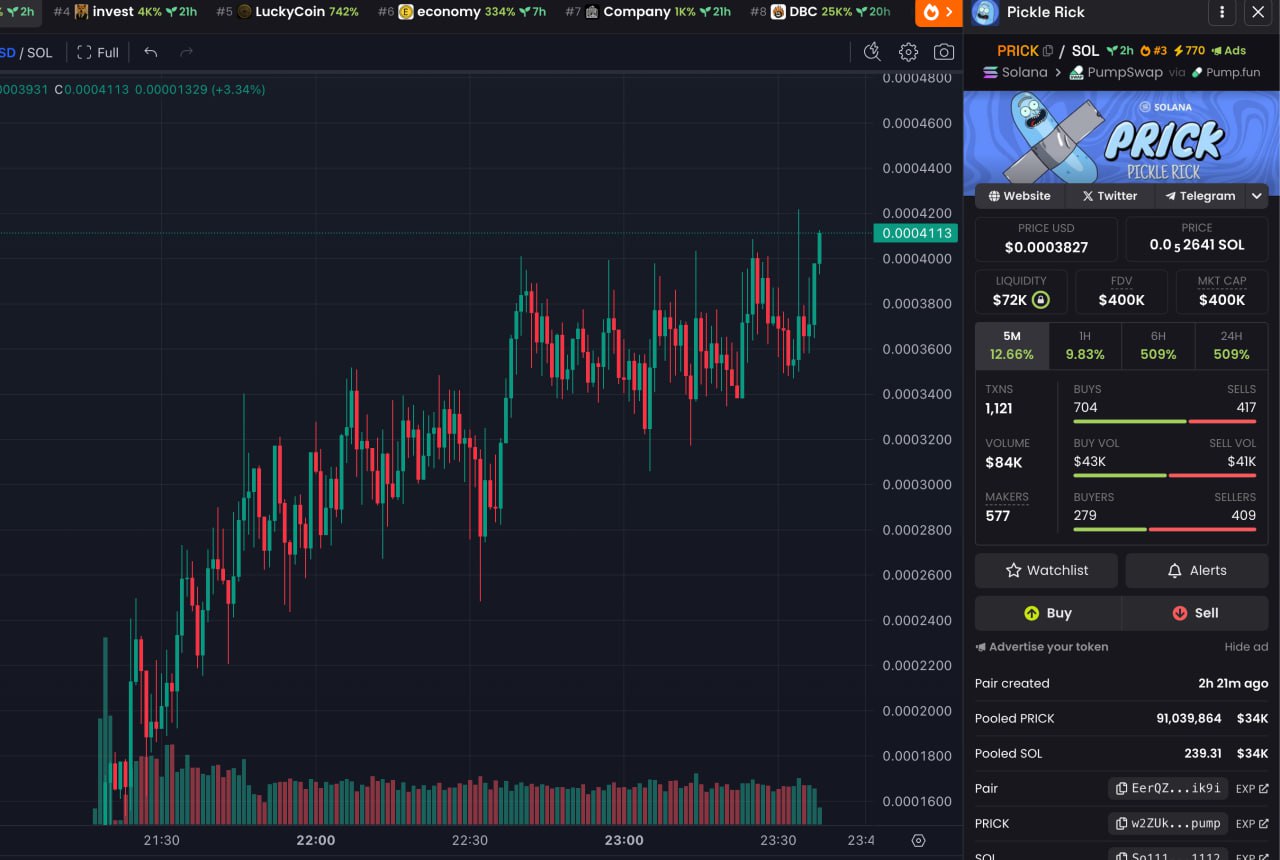Click the Pooled SOL amount 239.31
The height and width of the screenshot is (860, 1280).
pos(1203,753)
